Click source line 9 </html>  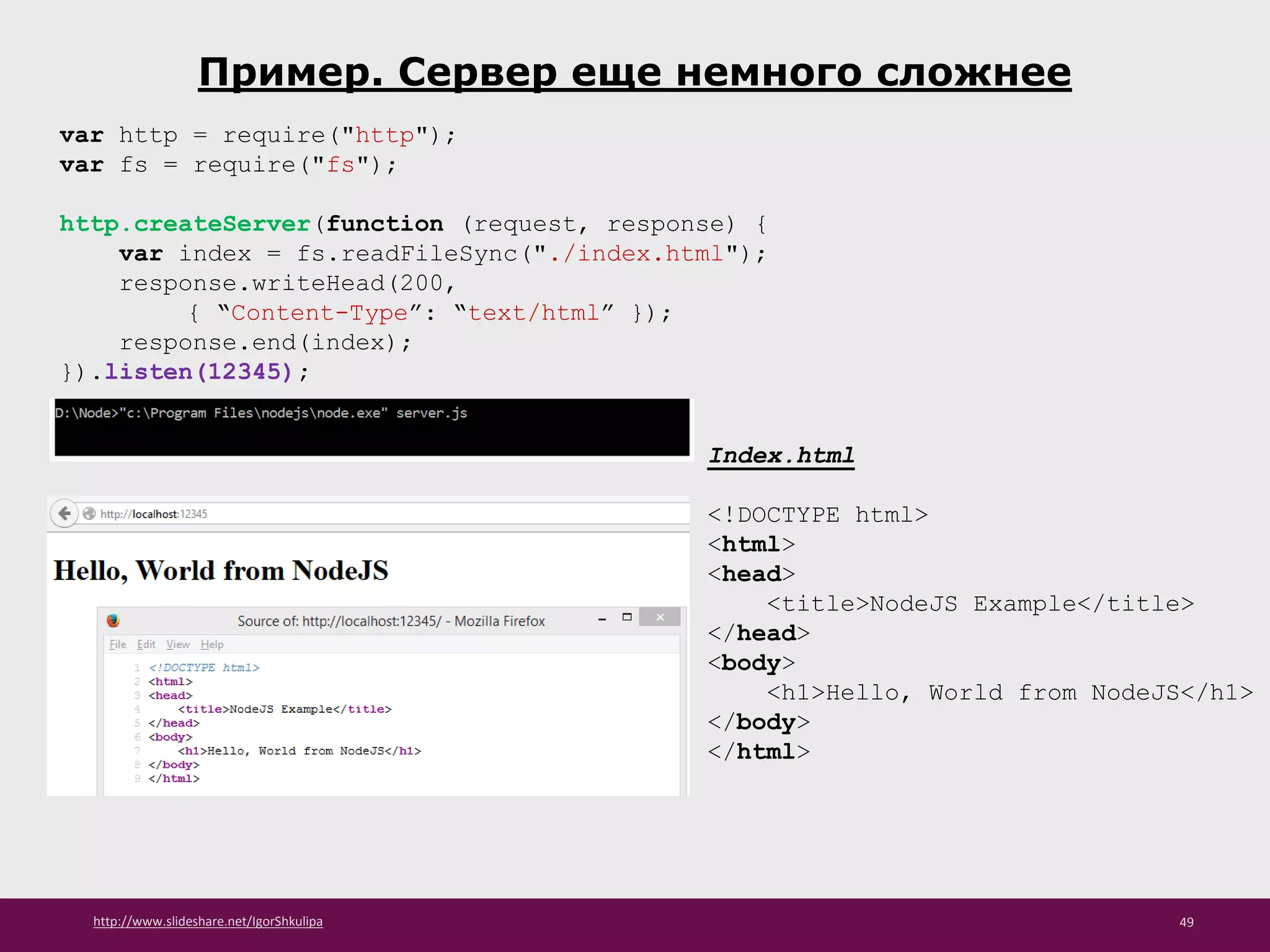pos(174,778)
